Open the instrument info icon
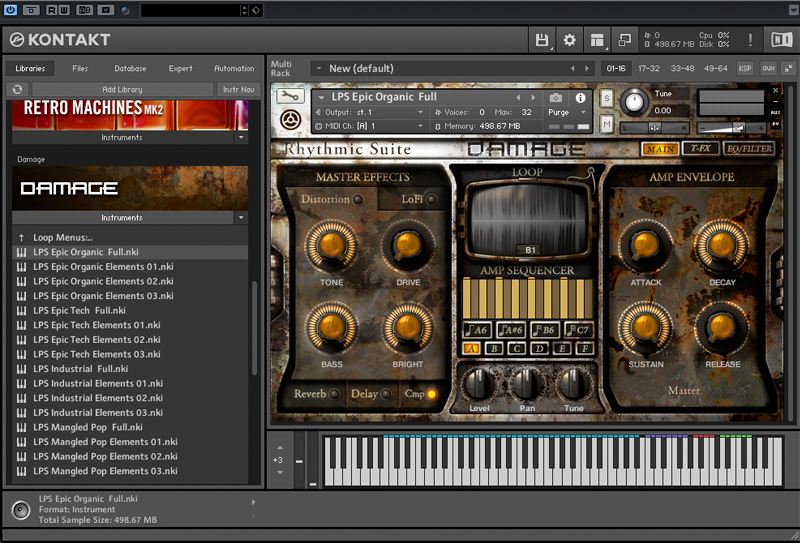Image resolution: width=800 pixels, height=543 pixels. point(580,97)
